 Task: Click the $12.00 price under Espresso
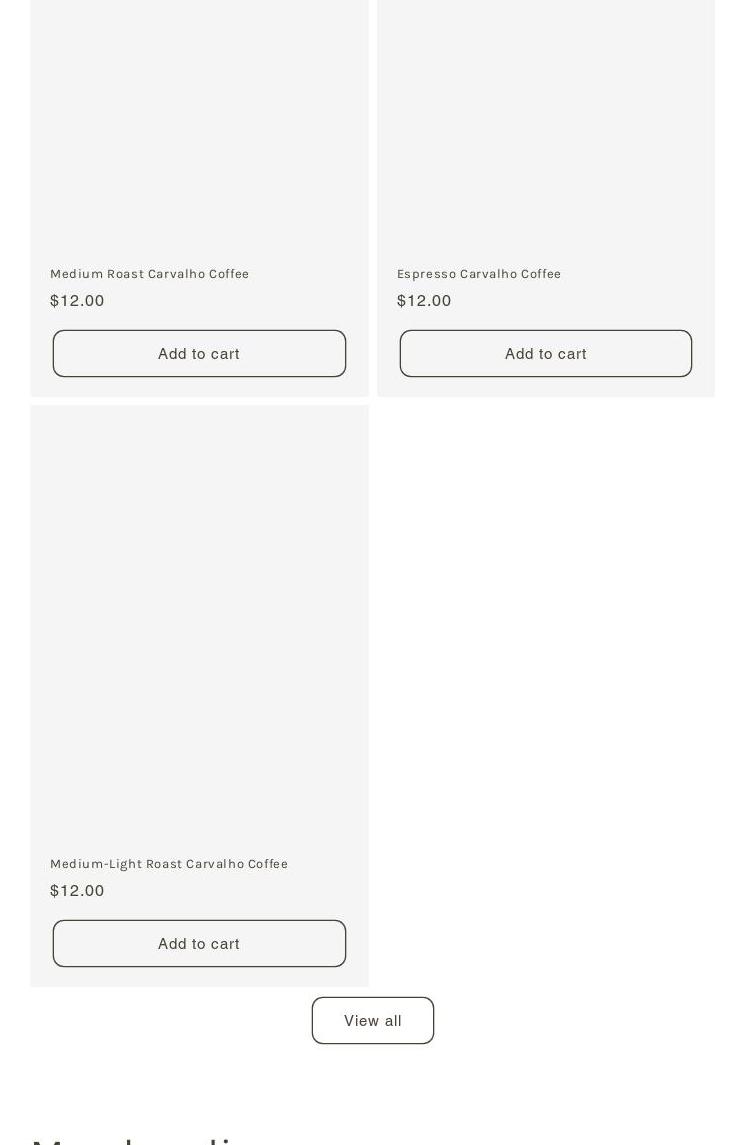424,301
